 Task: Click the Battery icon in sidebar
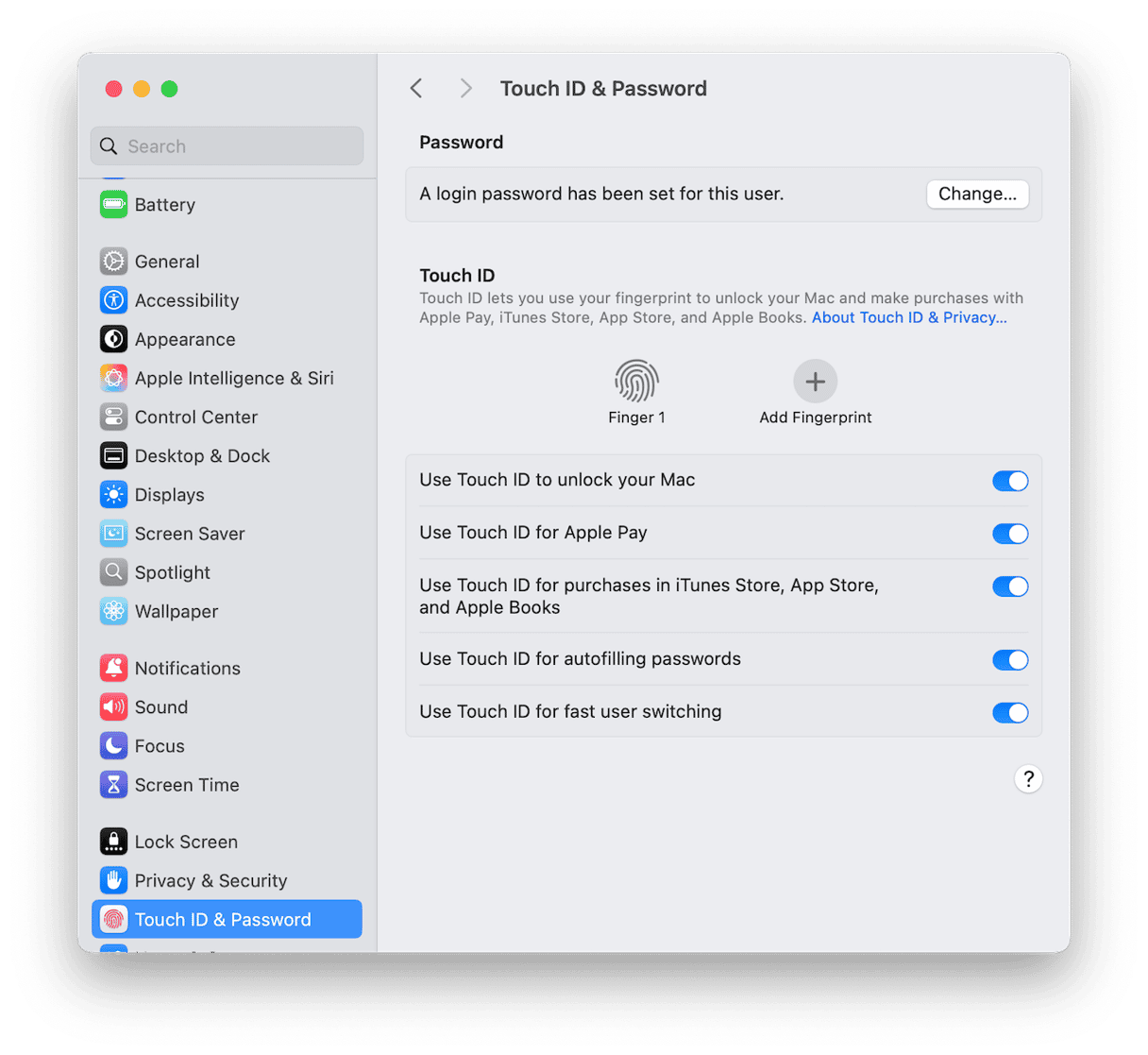(x=113, y=204)
